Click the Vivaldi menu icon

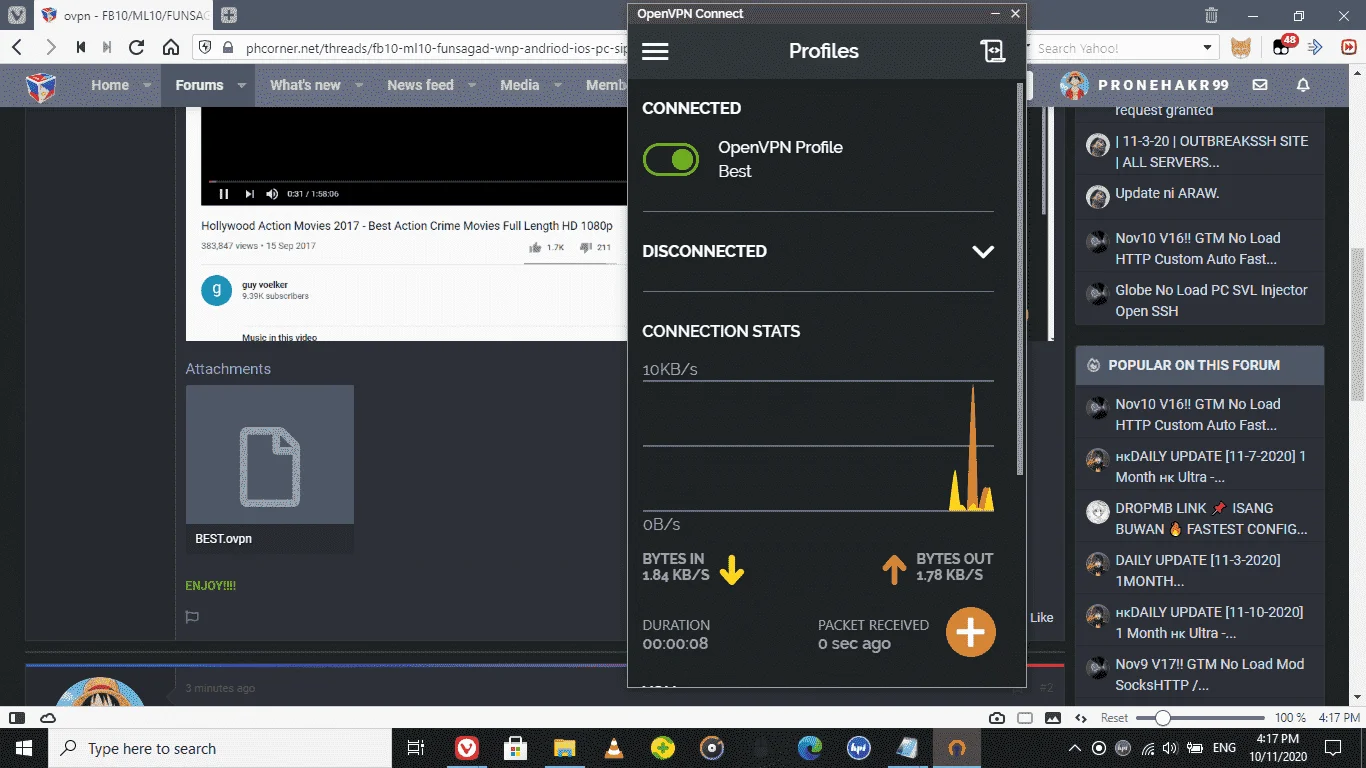tap(16, 15)
